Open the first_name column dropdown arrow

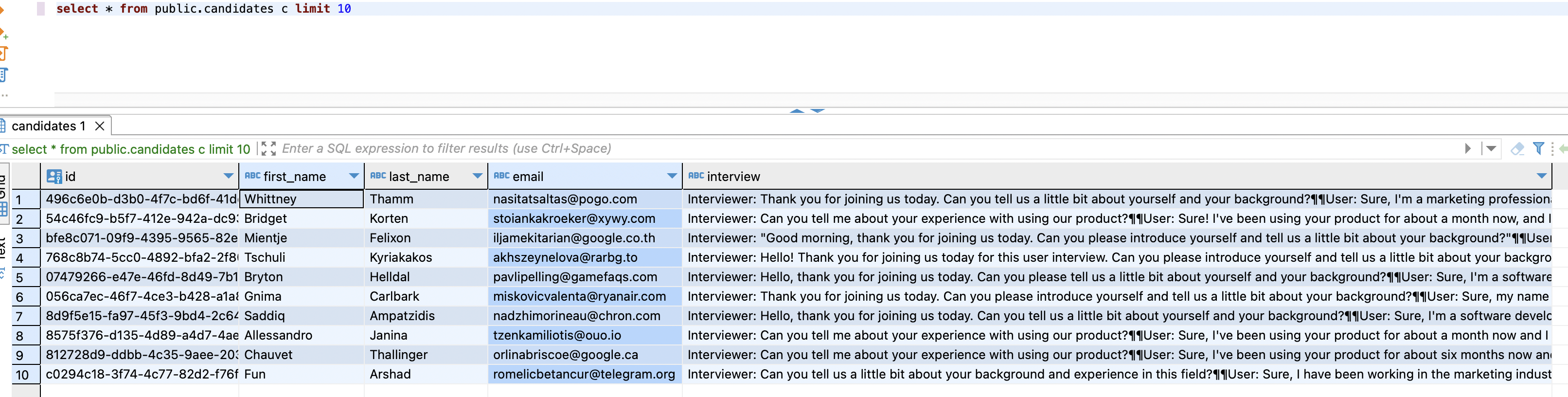[354, 176]
